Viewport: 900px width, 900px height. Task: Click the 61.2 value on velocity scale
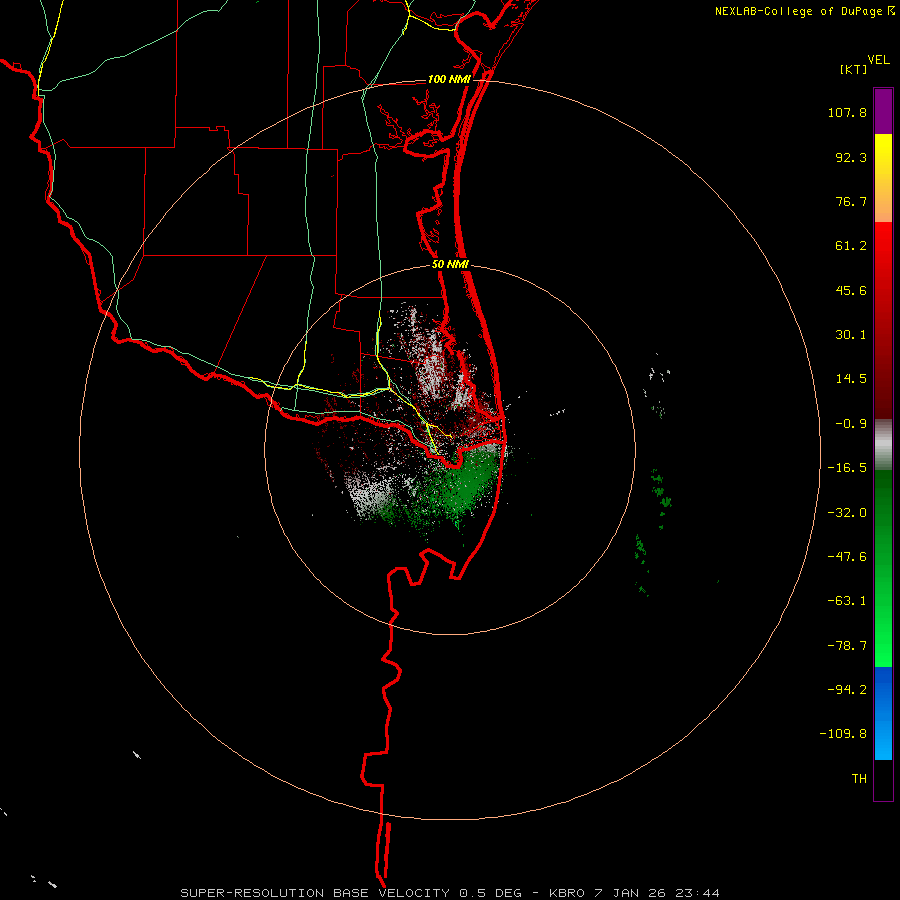(x=851, y=246)
